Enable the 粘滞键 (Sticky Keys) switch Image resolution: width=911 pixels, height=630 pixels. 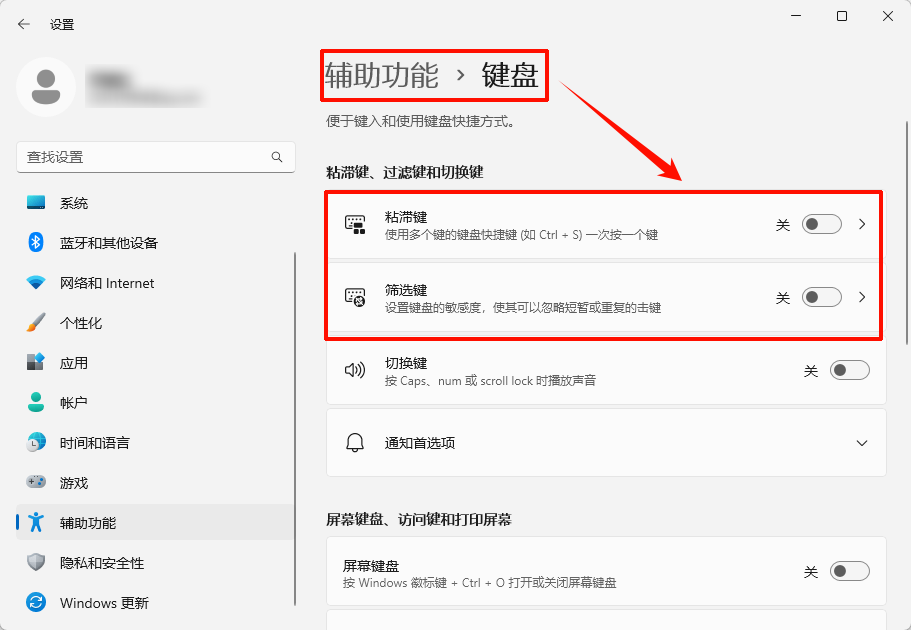pyautogui.click(x=822, y=224)
